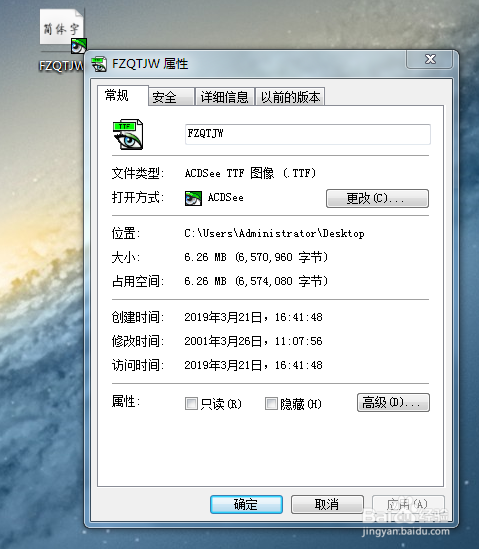Click the size on disk value 6,574,080 字节
Screen dimensions: 479x549
tap(281, 281)
